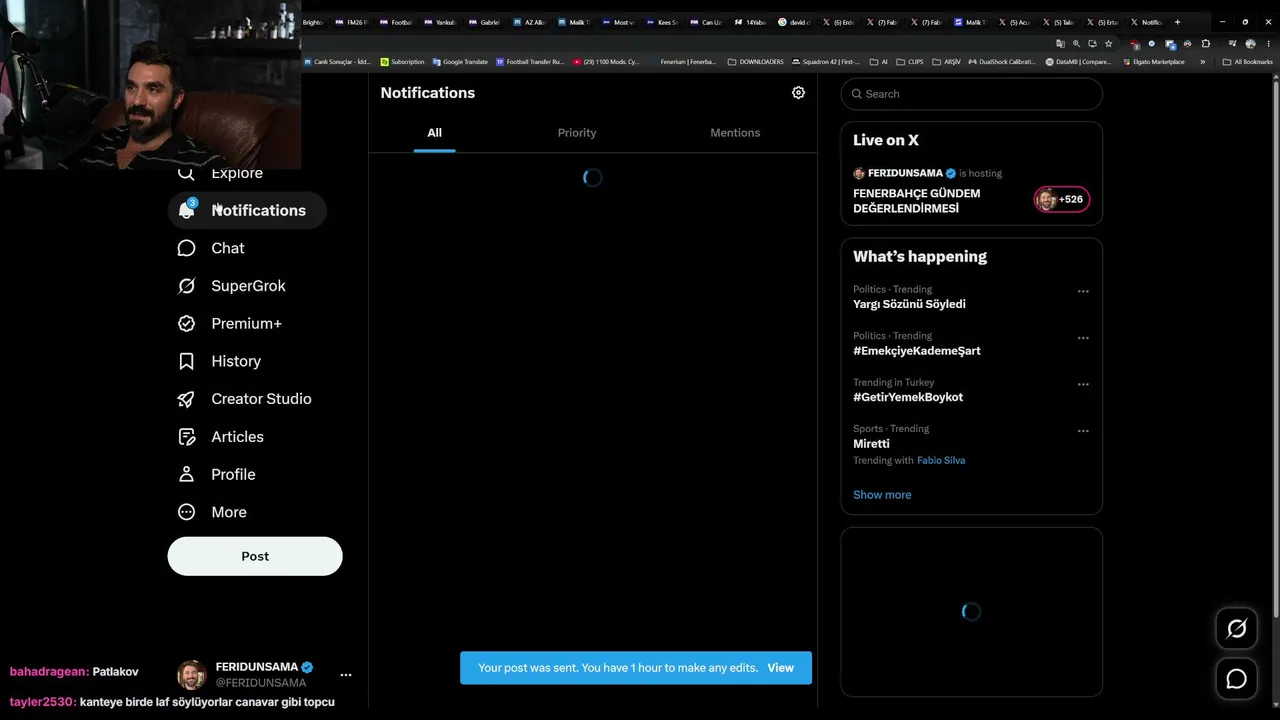Select the All notifications tab
This screenshot has width=1280, height=720.
[x=434, y=133]
